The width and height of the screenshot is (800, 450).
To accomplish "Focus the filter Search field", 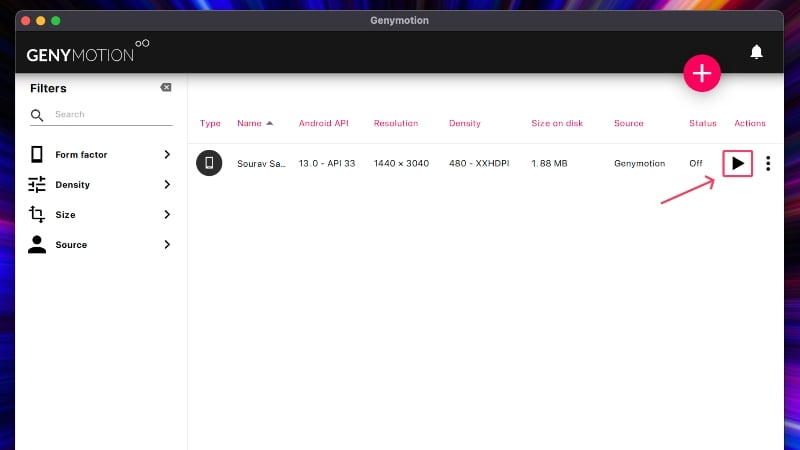I will 113,114.
